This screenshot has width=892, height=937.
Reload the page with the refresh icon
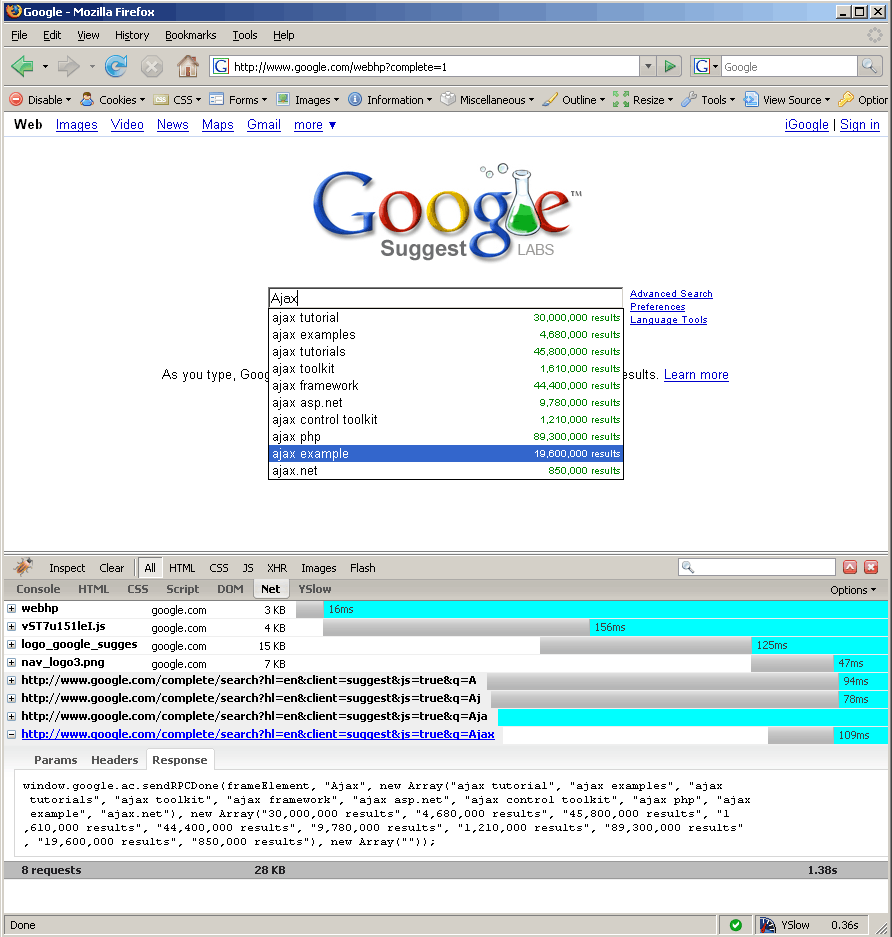click(x=116, y=67)
